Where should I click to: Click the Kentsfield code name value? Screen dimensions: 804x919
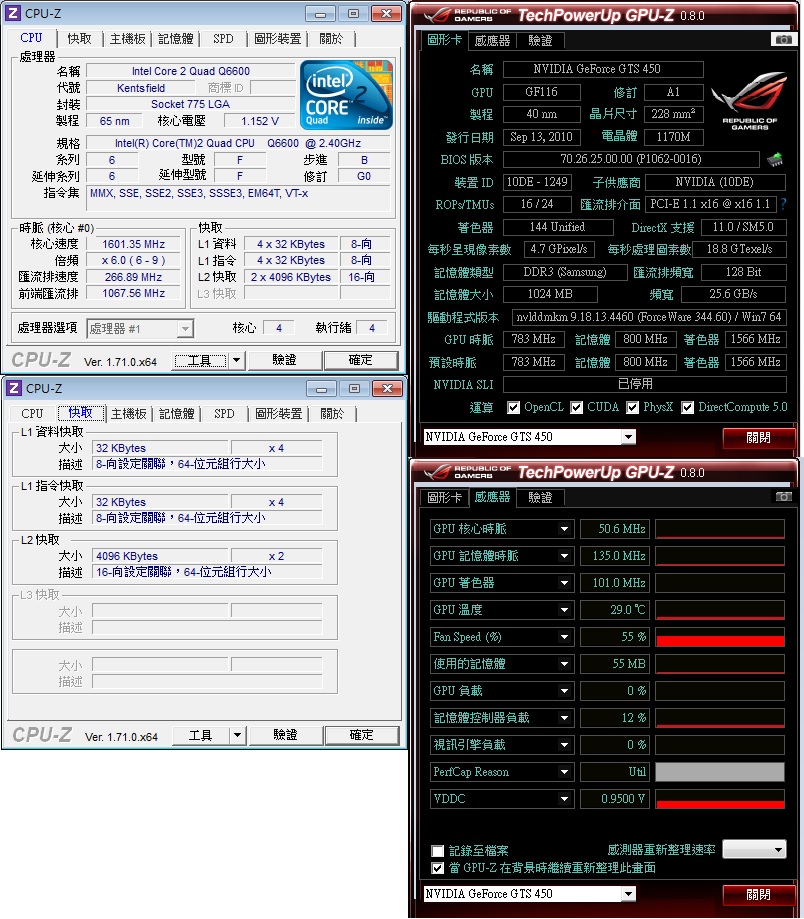[141, 88]
